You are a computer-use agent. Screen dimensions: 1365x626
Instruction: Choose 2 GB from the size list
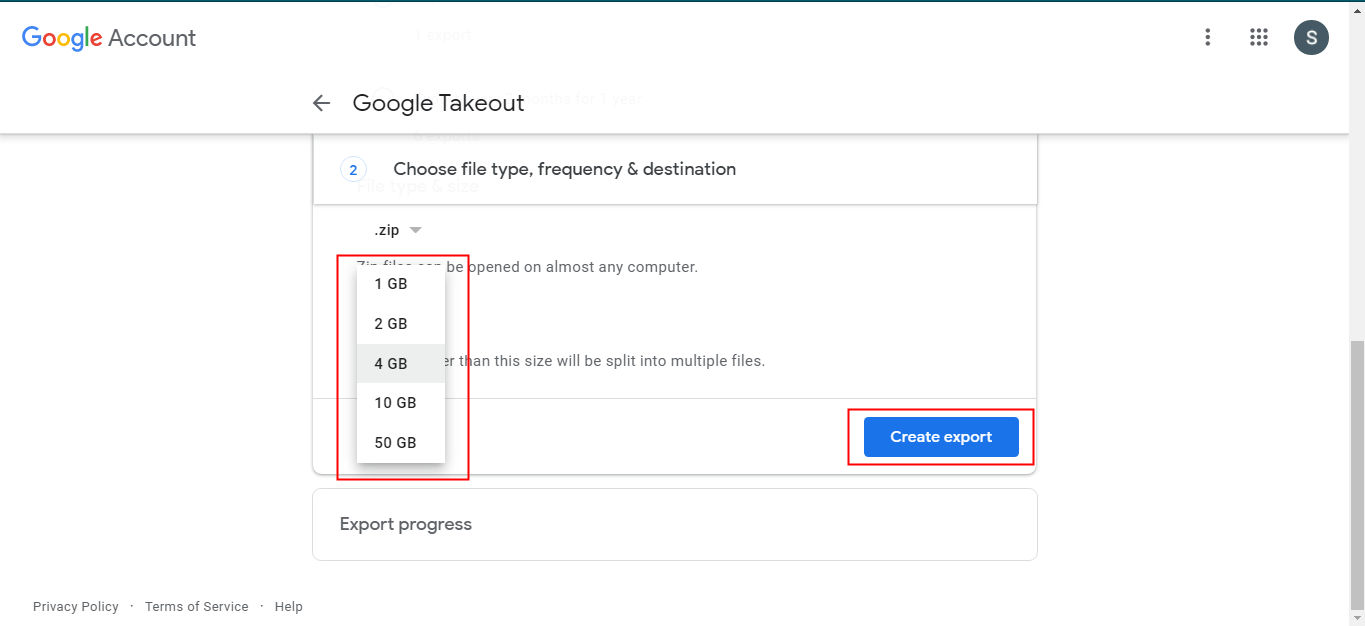[x=391, y=324]
